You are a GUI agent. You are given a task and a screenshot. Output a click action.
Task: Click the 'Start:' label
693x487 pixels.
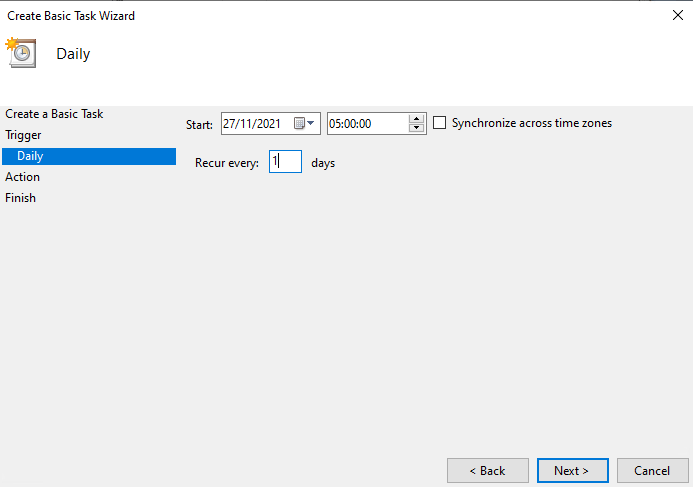tap(199, 125)
